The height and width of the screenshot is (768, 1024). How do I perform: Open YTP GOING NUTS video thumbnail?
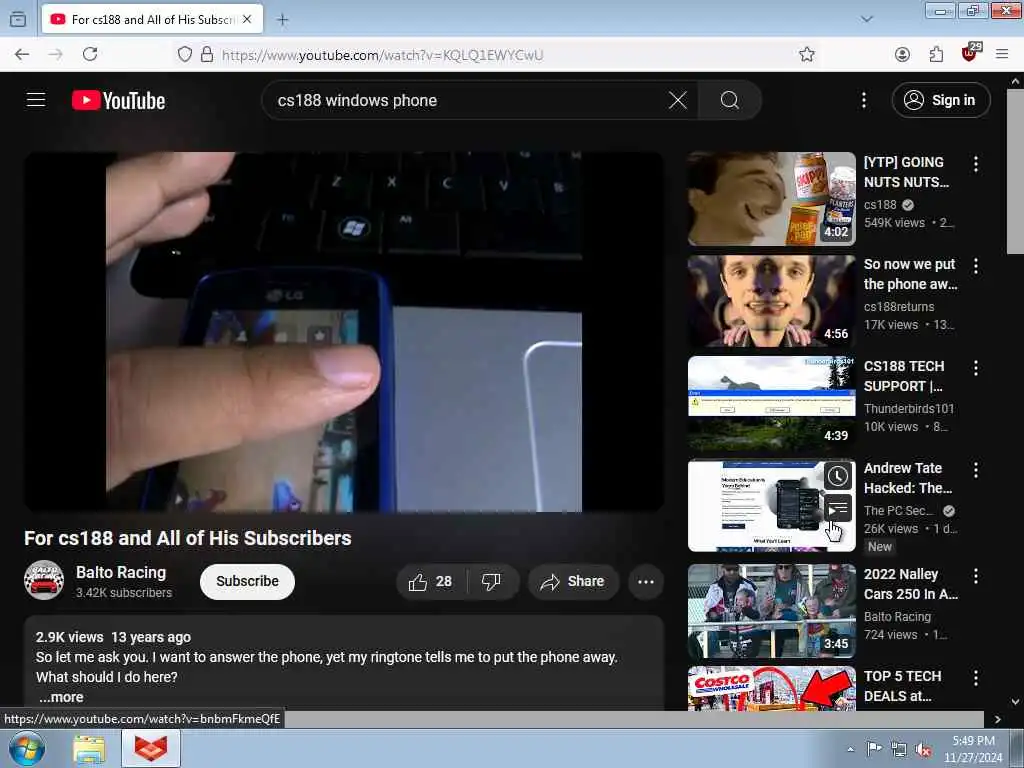click(771, 199)
